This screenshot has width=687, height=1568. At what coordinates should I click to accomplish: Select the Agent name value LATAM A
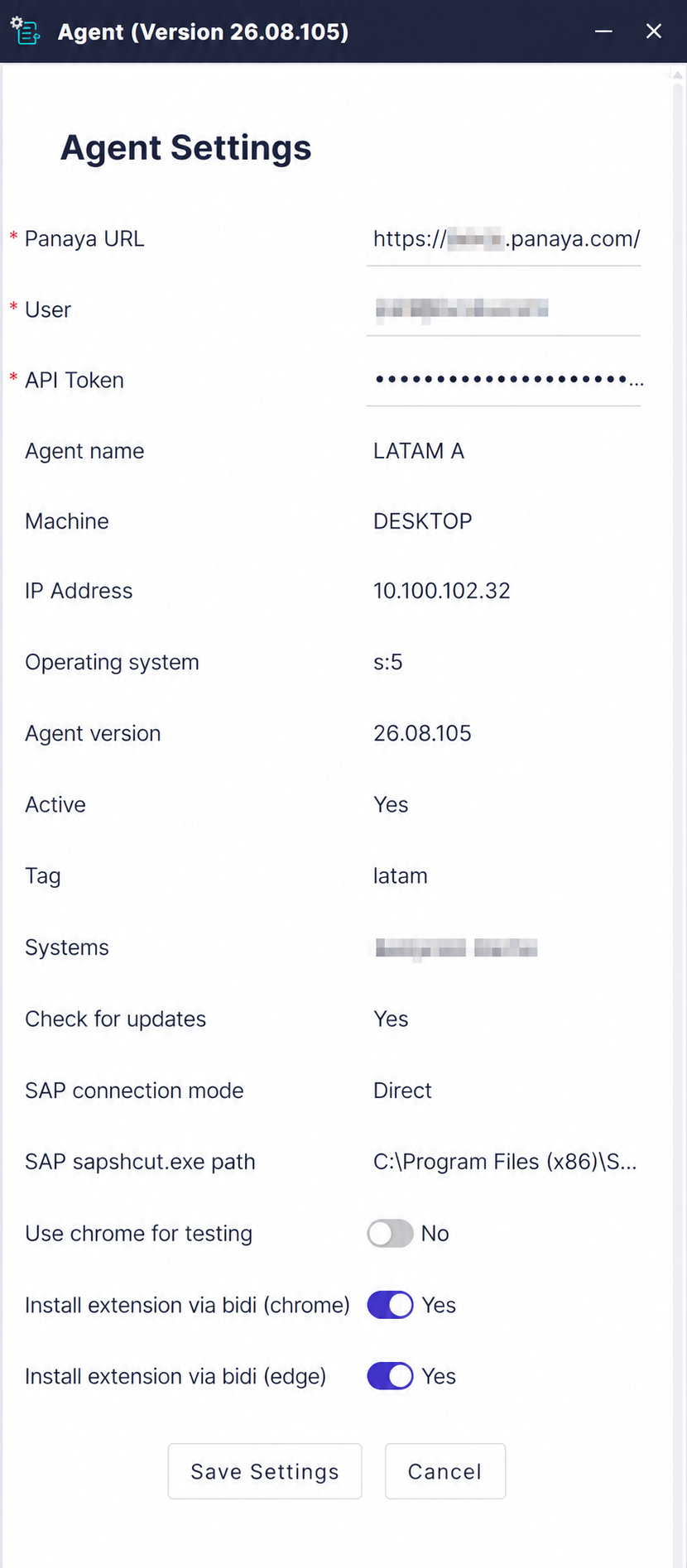pos(419,451)
